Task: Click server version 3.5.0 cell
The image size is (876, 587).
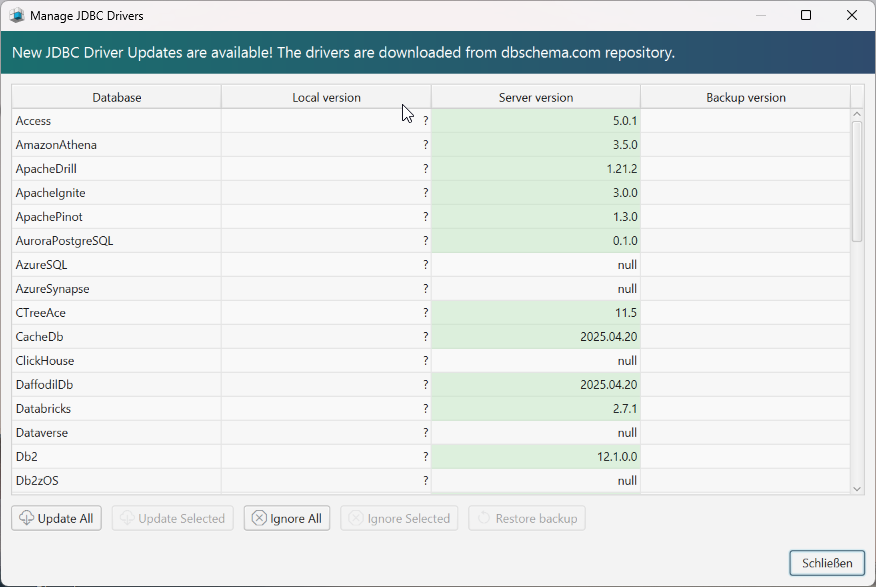Action: 536,145
